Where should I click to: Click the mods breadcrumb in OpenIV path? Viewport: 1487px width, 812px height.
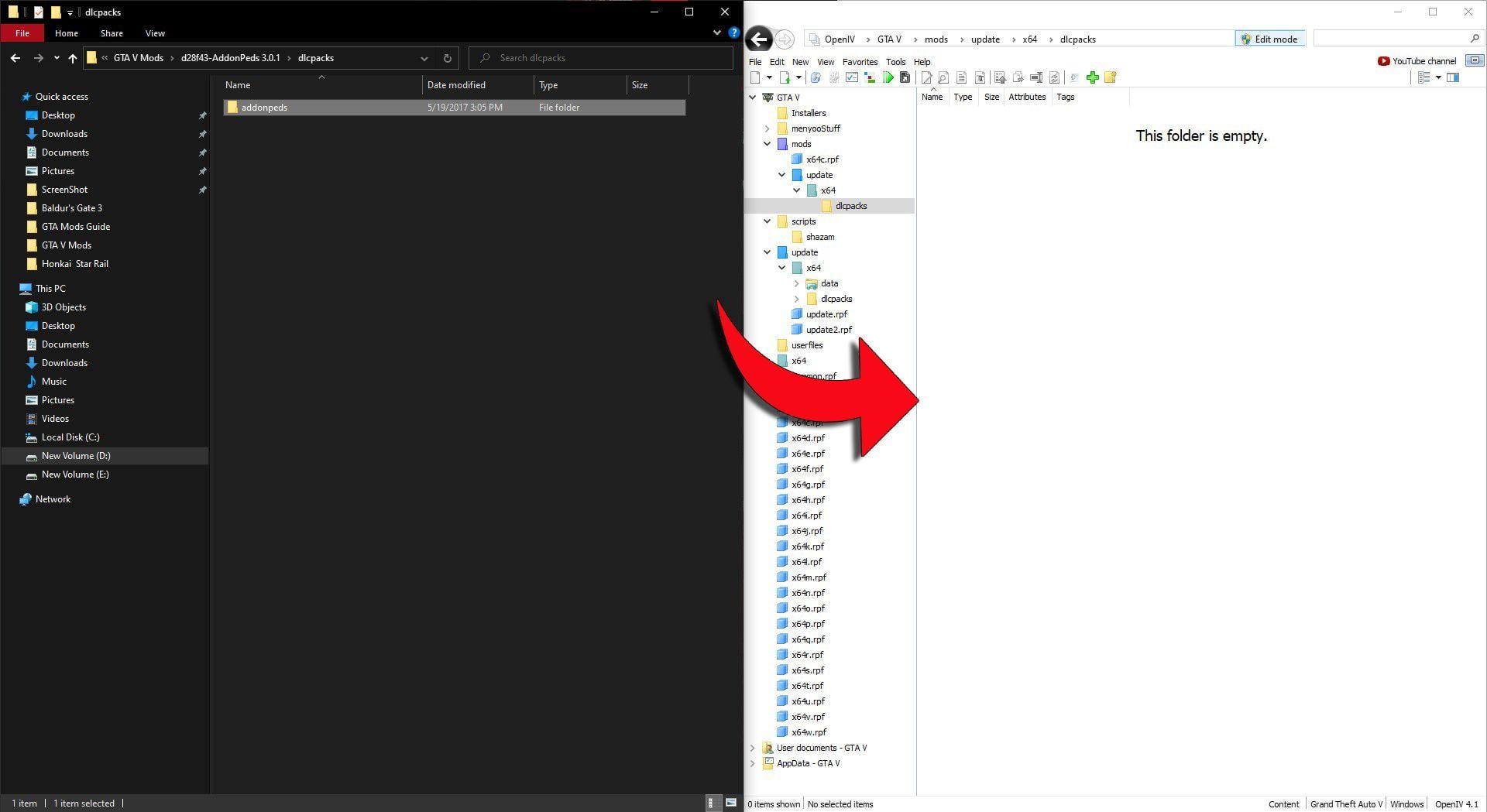(936, 39)
